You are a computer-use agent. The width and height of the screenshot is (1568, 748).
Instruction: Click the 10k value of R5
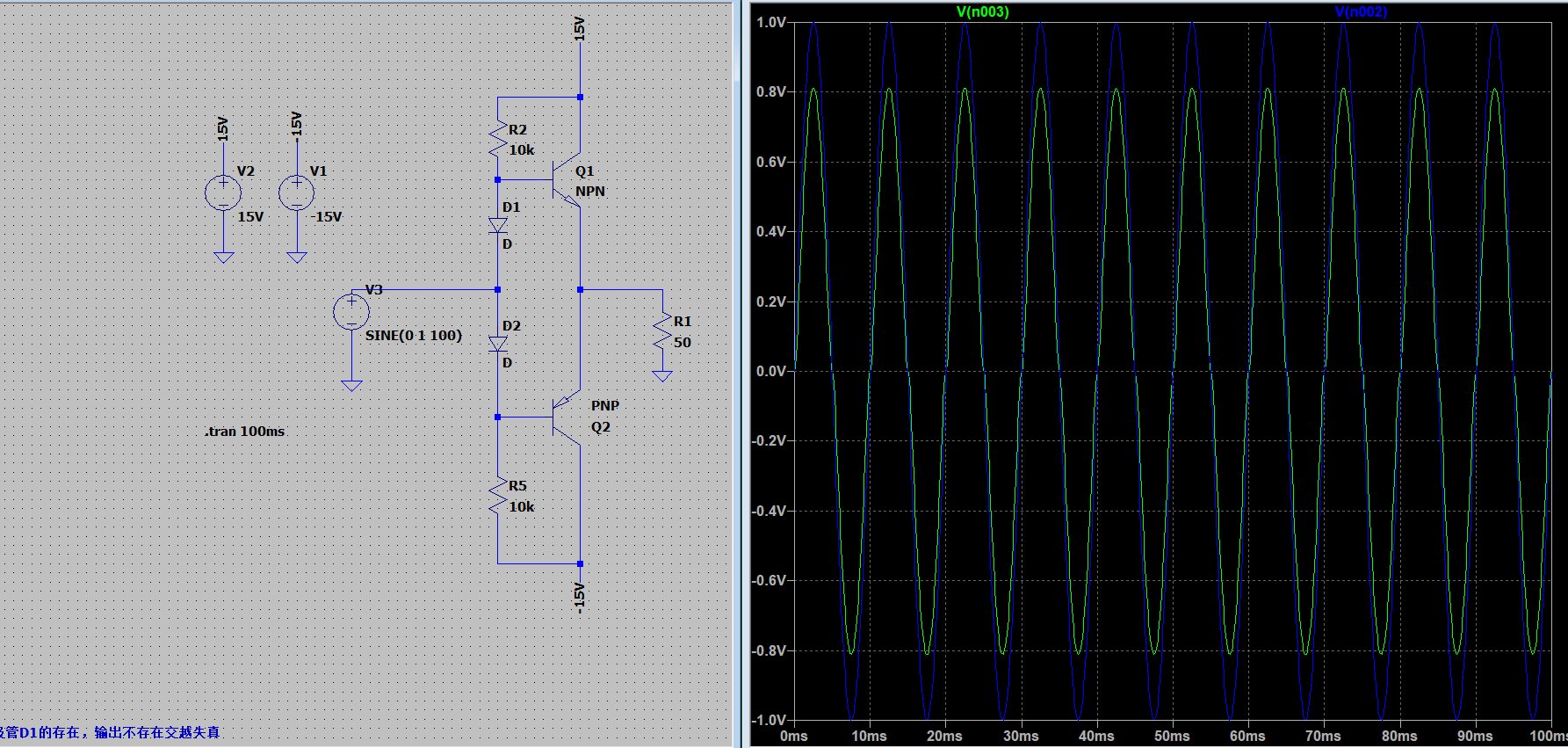(x=522, y=506)
